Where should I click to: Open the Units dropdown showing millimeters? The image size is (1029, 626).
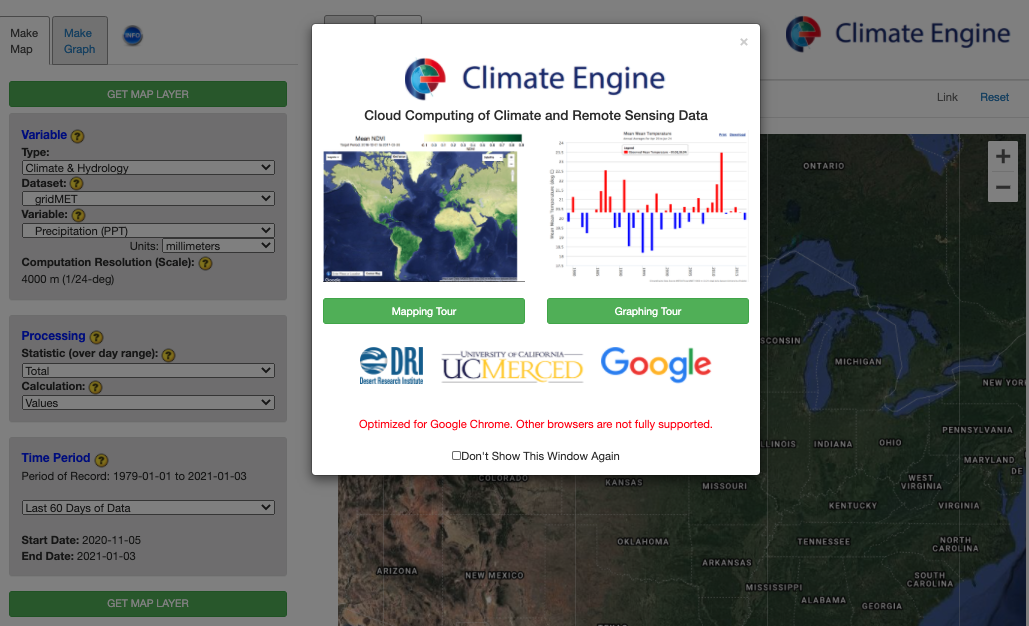coord(218,245)
